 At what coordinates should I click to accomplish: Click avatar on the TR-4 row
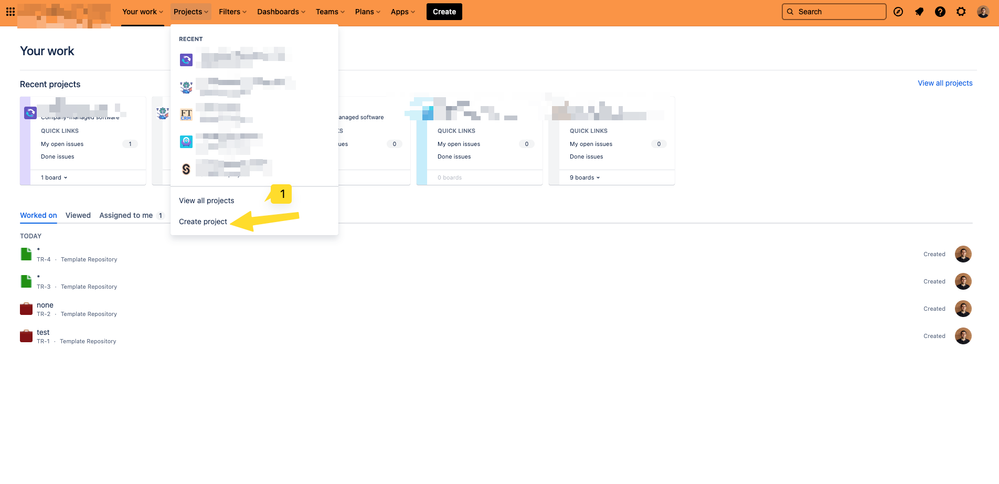point(963,254)
